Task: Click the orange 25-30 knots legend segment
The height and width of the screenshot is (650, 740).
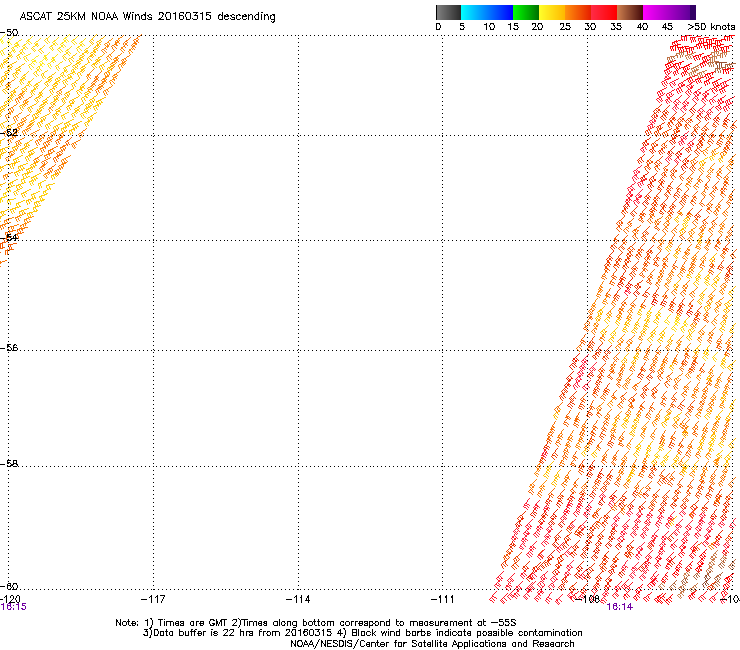Action: (x=578, y=12)
